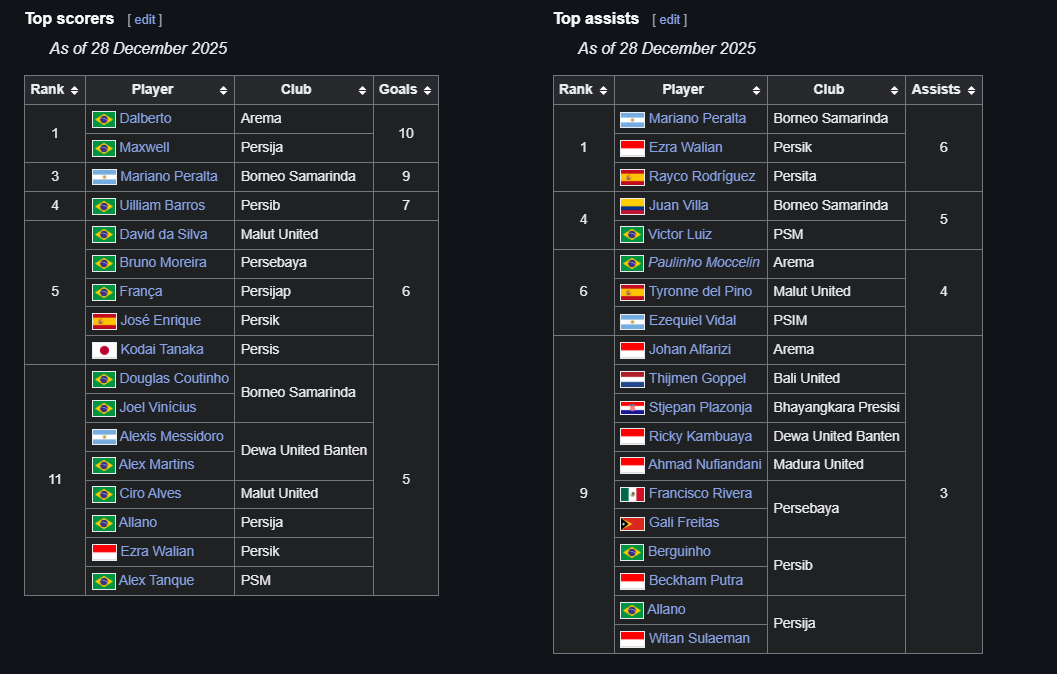Open Alex Martins player page

coord(156,464)
